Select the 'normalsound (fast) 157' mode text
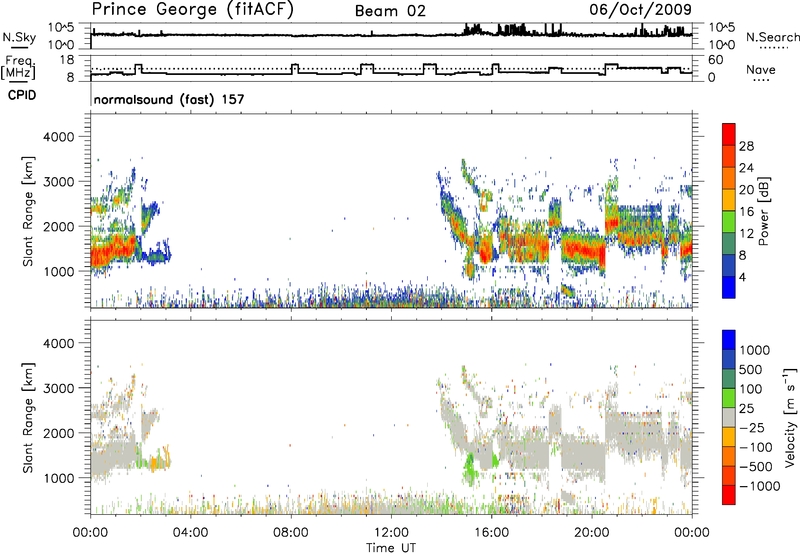 click(169, 99)
